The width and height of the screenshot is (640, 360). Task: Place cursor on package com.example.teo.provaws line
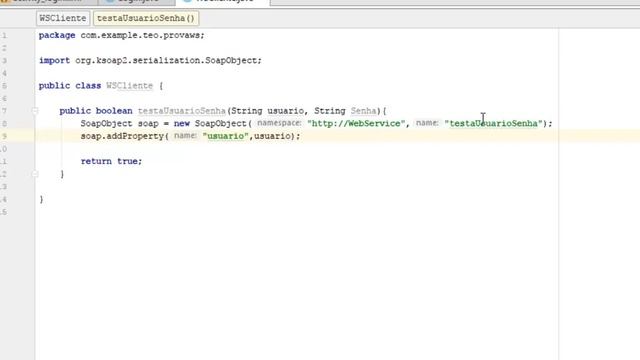[121, 36]
